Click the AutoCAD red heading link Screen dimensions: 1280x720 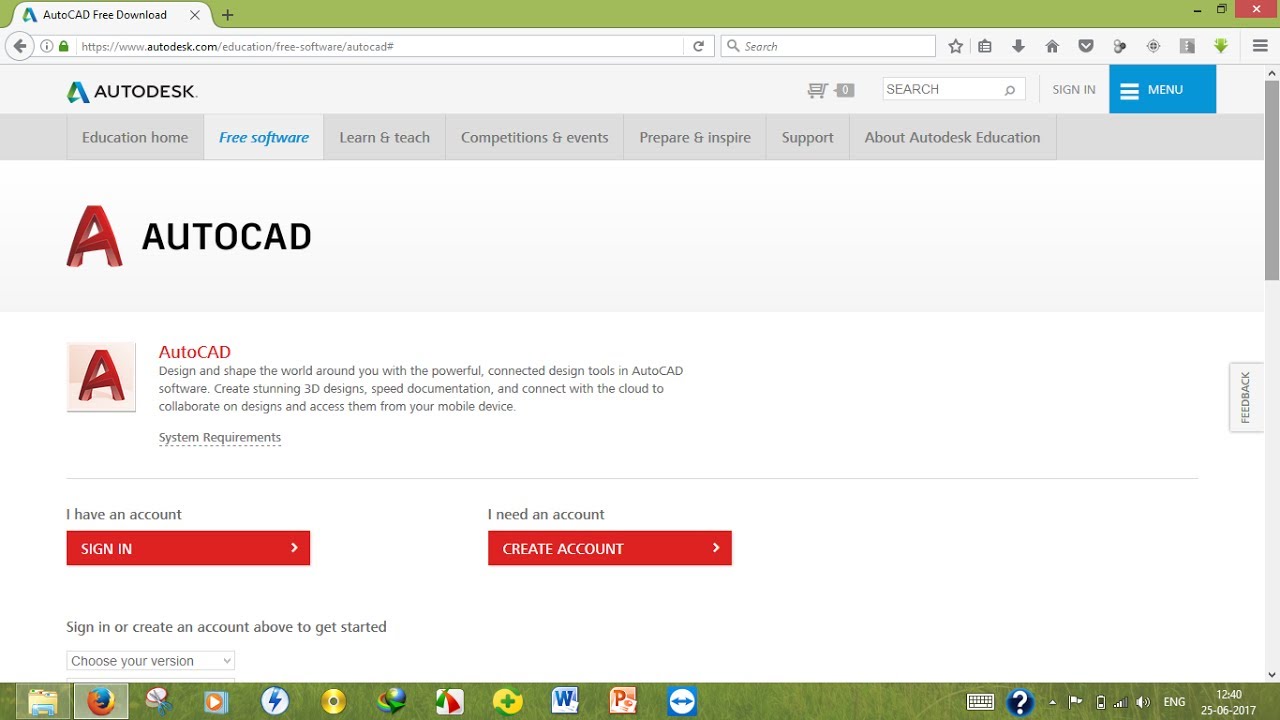pos(195,352)
